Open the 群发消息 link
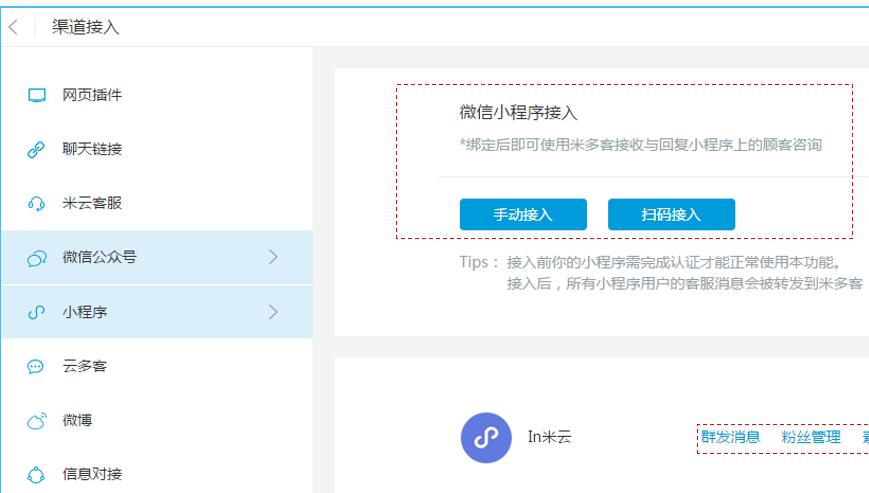Viewport: 869px width, 493px height. click(730, 437)
